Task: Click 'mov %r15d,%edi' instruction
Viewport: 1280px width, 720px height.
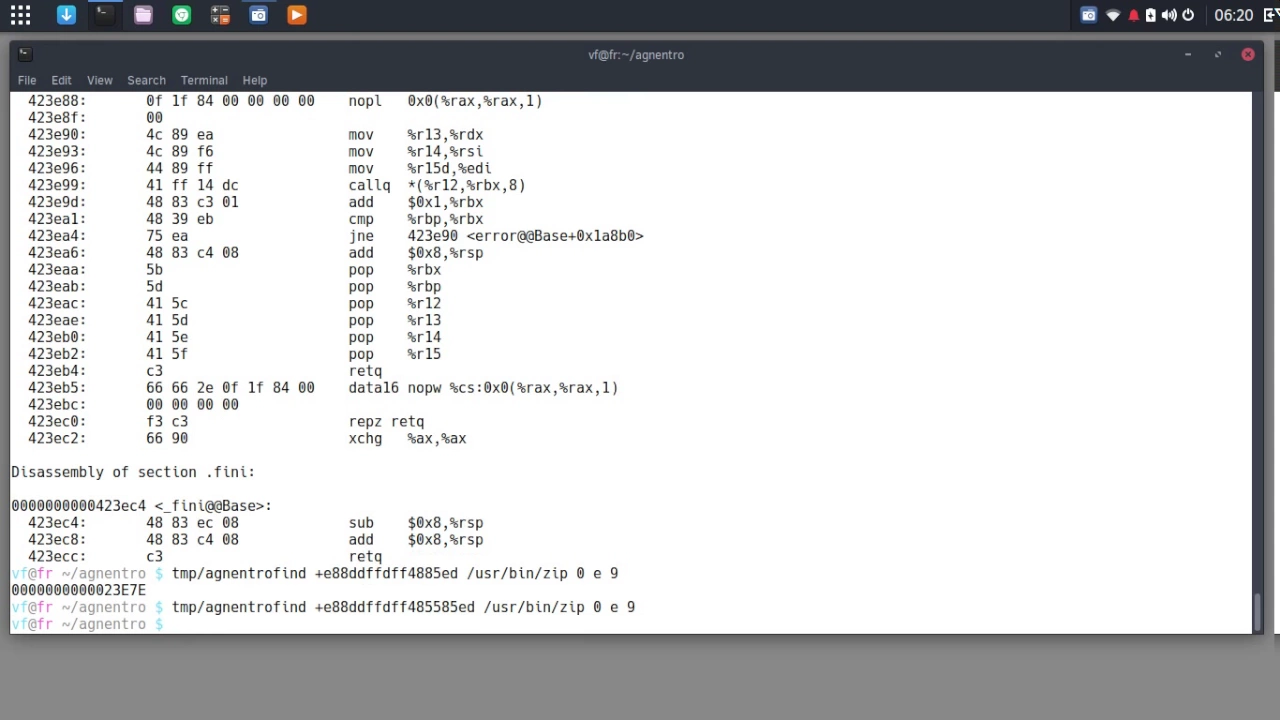Action: (x=420, y=168)
